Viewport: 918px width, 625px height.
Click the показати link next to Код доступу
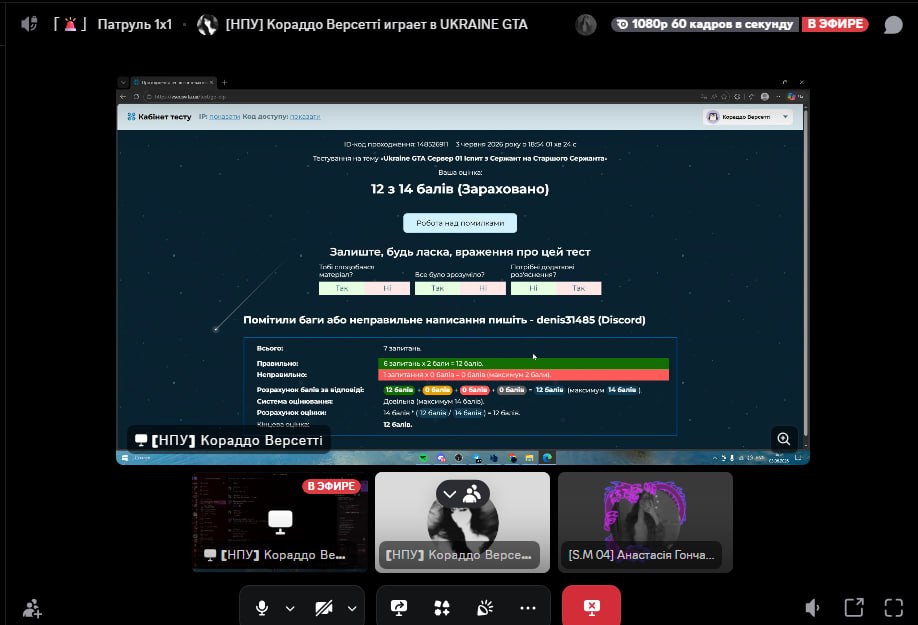(x=305, y=116)
